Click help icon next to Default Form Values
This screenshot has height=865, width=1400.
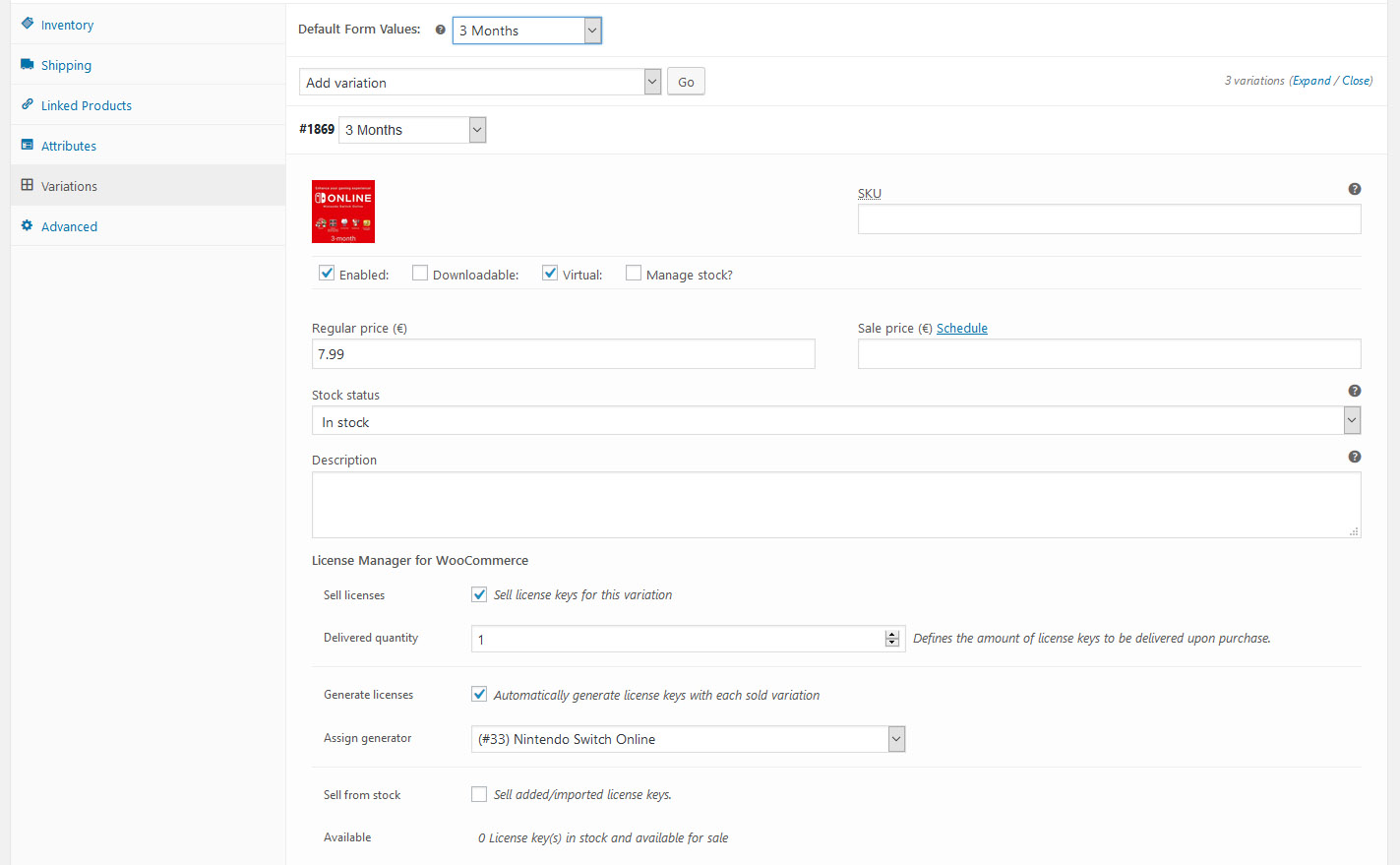(x=440, y=30)
